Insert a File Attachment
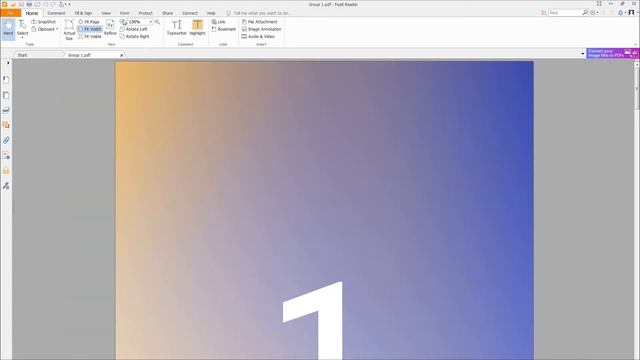The width and height of the screenshot is (640, 360). pyautogui.click(x=260, y=22)
